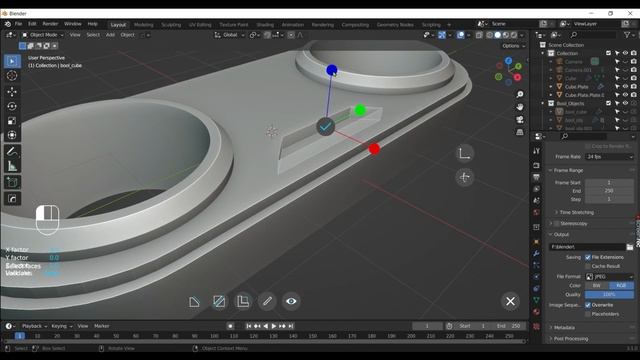Activate the Scale tool
This screenshot has height=360, width=640.
click(x=12, y=121)
